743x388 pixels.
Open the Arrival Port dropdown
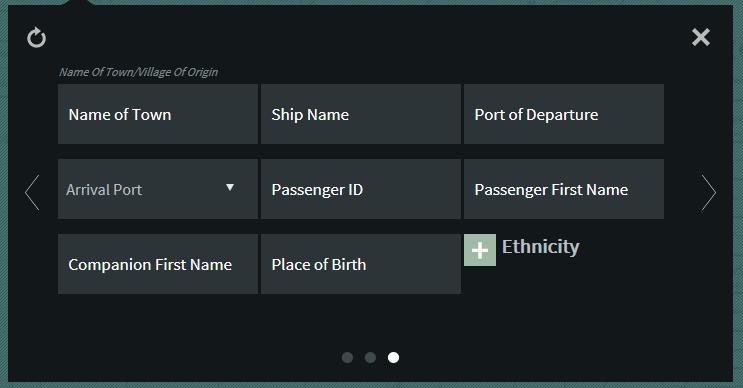click(158, 189)
